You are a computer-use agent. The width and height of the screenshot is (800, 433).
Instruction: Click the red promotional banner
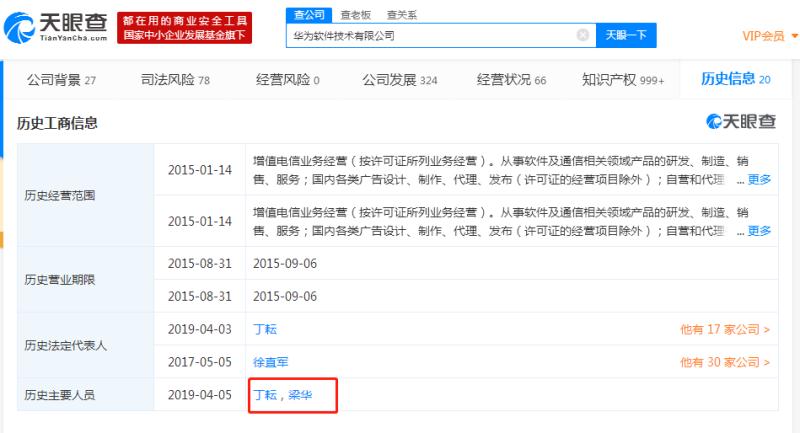pos(184,28)
